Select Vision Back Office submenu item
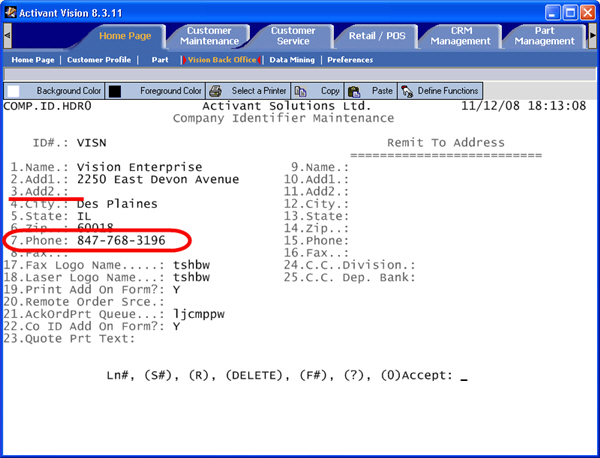The width and height of the screenshot is (600, 458). (x=222, y=60)
